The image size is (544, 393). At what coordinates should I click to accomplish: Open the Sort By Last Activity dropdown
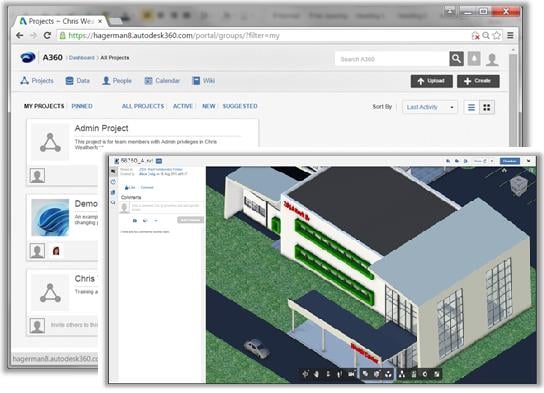pyautogui.click(x=430, y=107)
